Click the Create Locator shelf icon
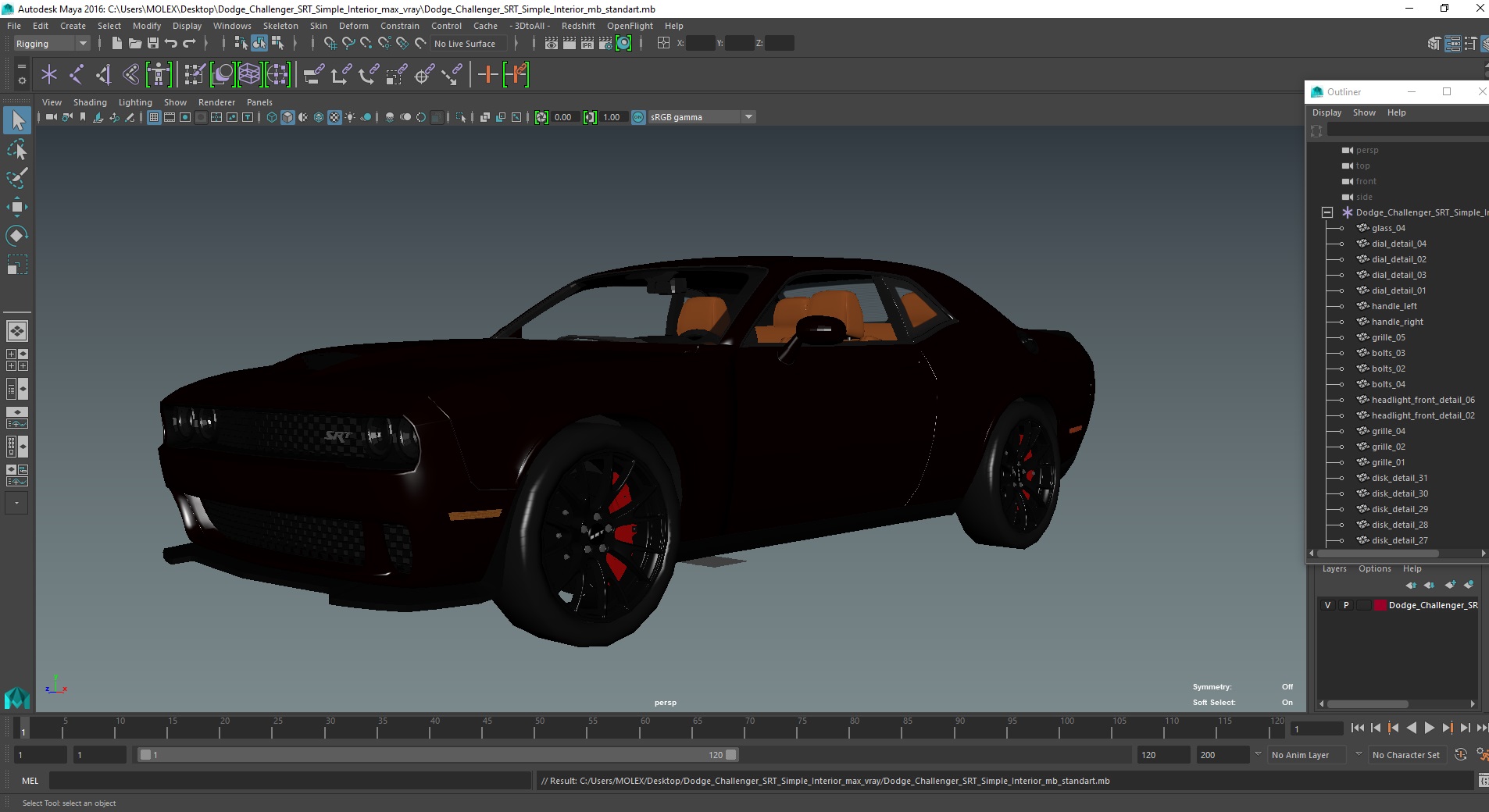Viewport: 1489px width, 812px height. (49, 74)
